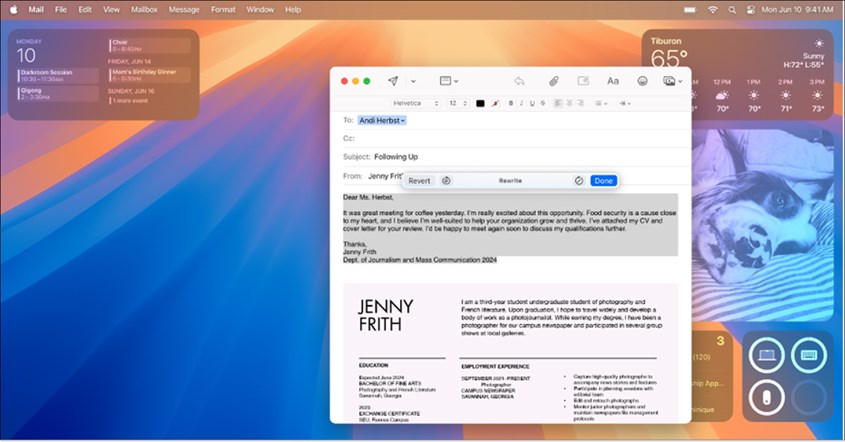Click keyboard icon in battery widget
The width and height of the screenshot is (845, 442).
click(x=809, y=355)
